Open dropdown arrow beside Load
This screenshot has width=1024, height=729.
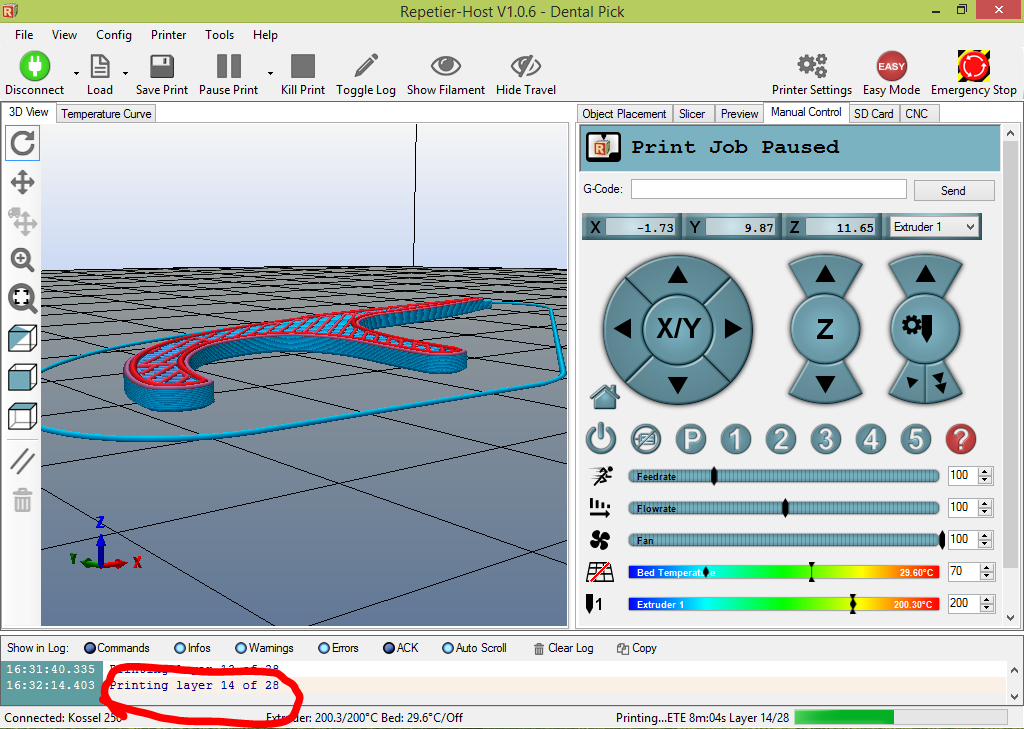click(x=125, y=73)
